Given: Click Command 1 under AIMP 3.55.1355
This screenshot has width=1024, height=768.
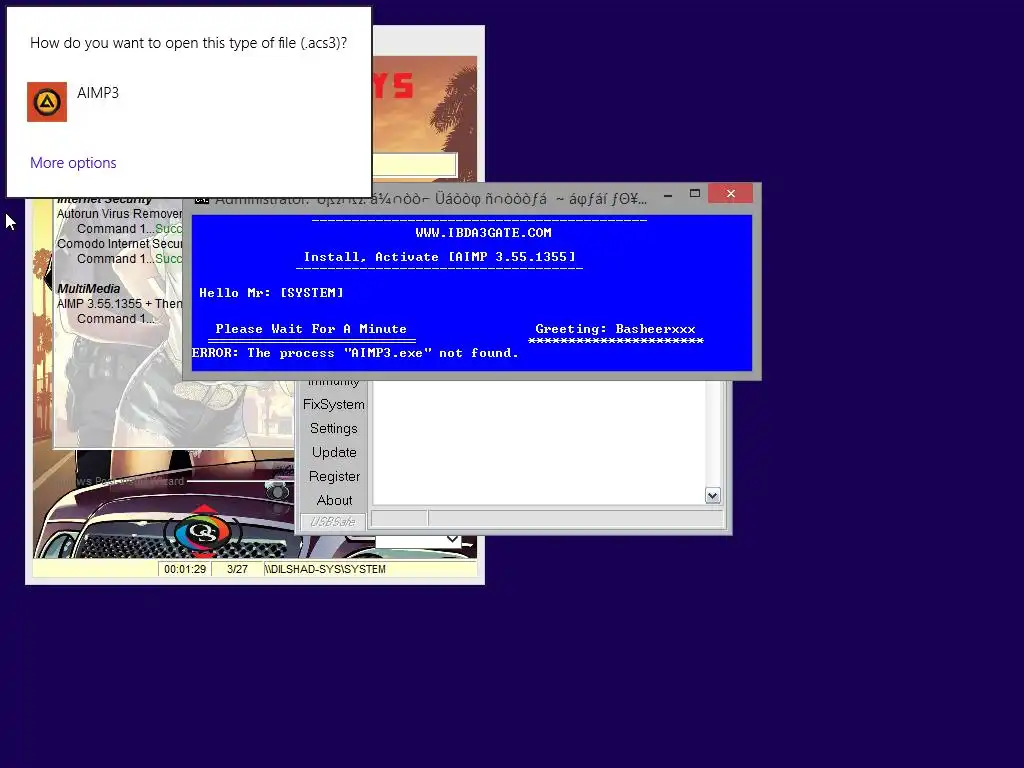Looking at the screenshot, I should click(116, 319).
